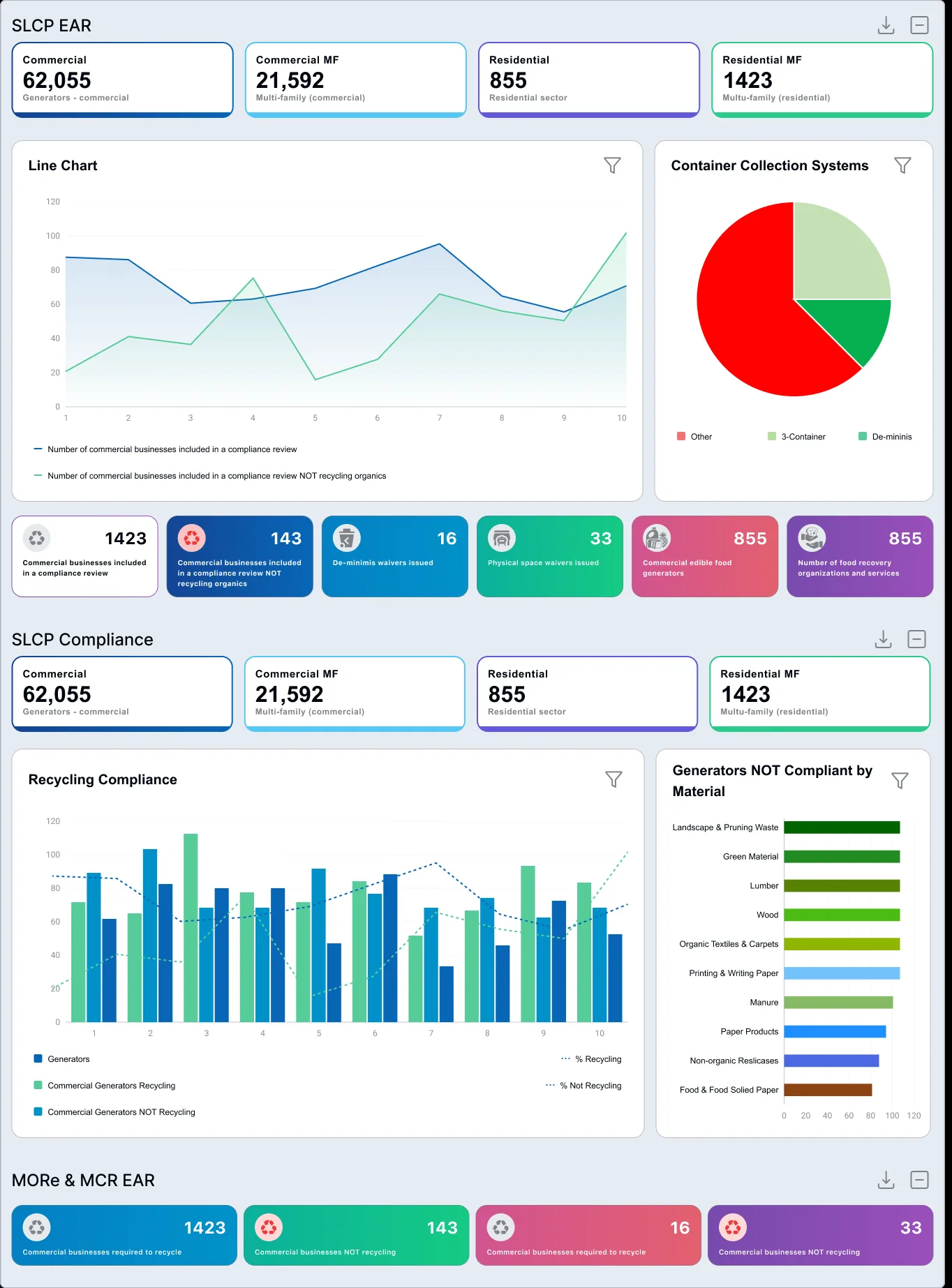
Task: Click recycle icon on purple 33 MORe card
Action: (x=733, y=1227)
